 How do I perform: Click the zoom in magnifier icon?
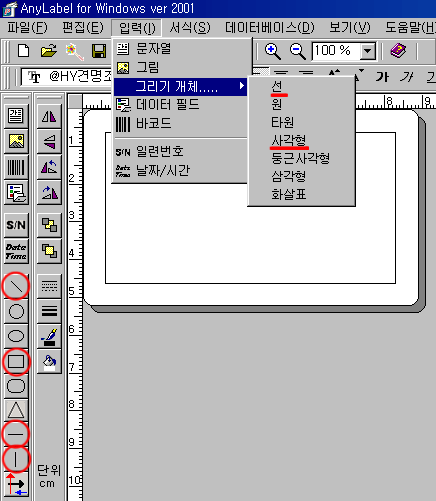coord(272,51)
